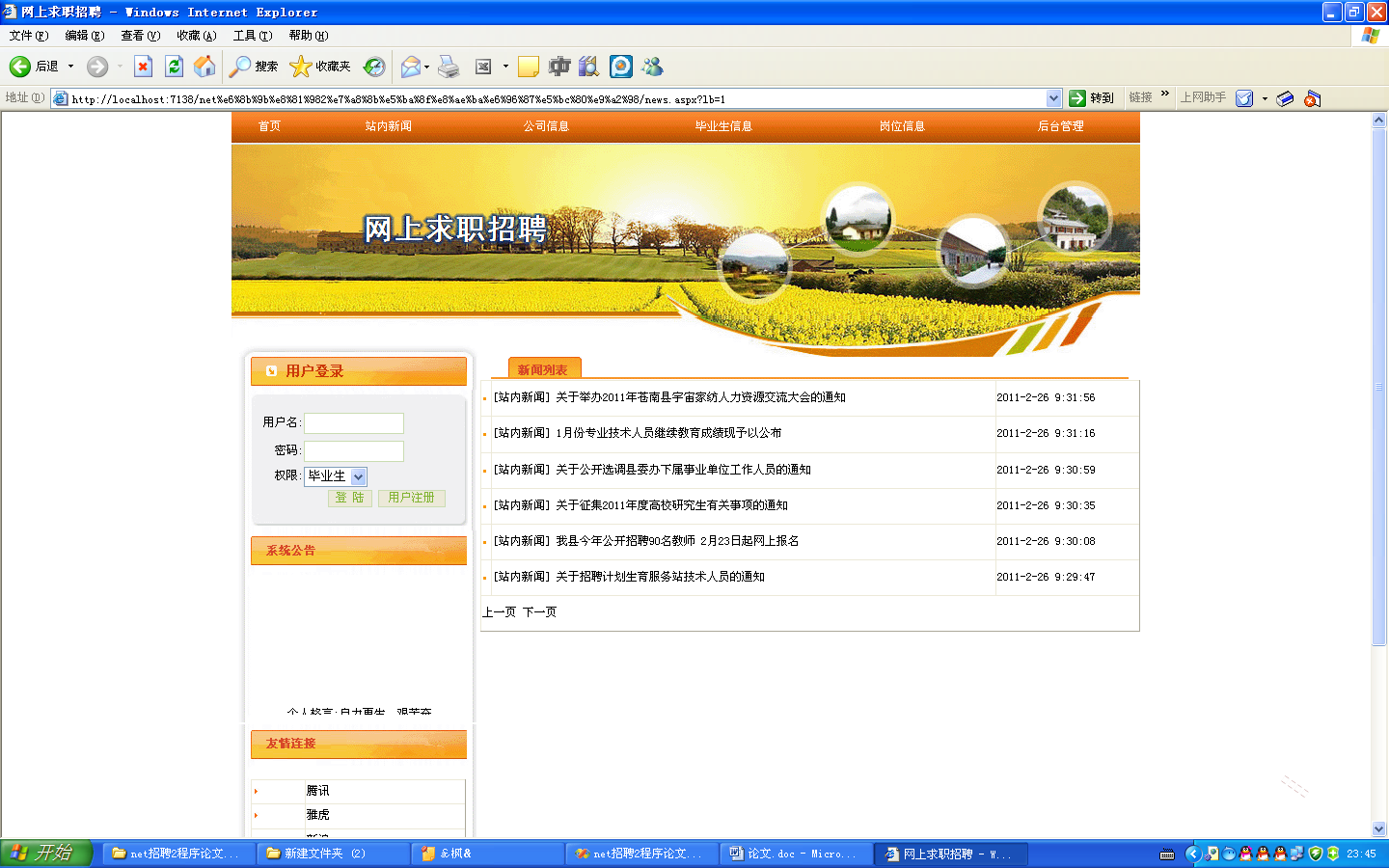Launch Messenger from the toolbar
This screenshot has width=1389, height=868.
coord(652,66)
